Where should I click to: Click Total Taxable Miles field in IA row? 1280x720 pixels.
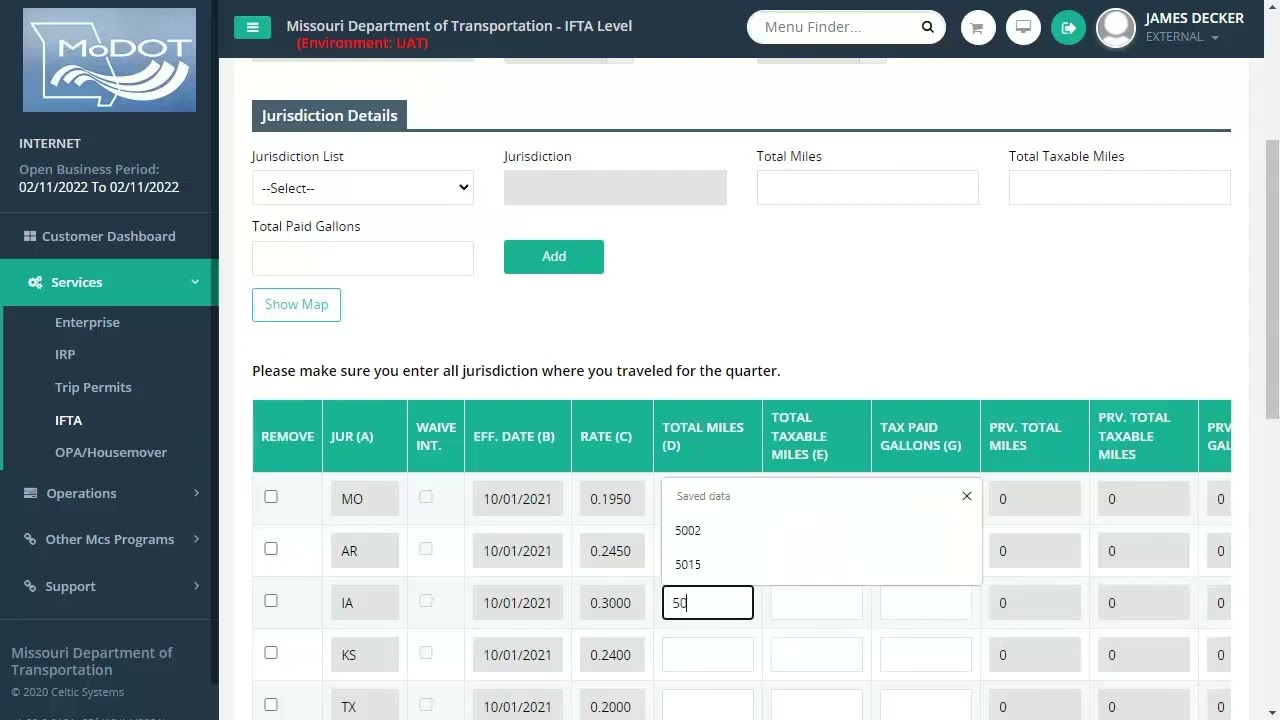click(x=817, y=603)
